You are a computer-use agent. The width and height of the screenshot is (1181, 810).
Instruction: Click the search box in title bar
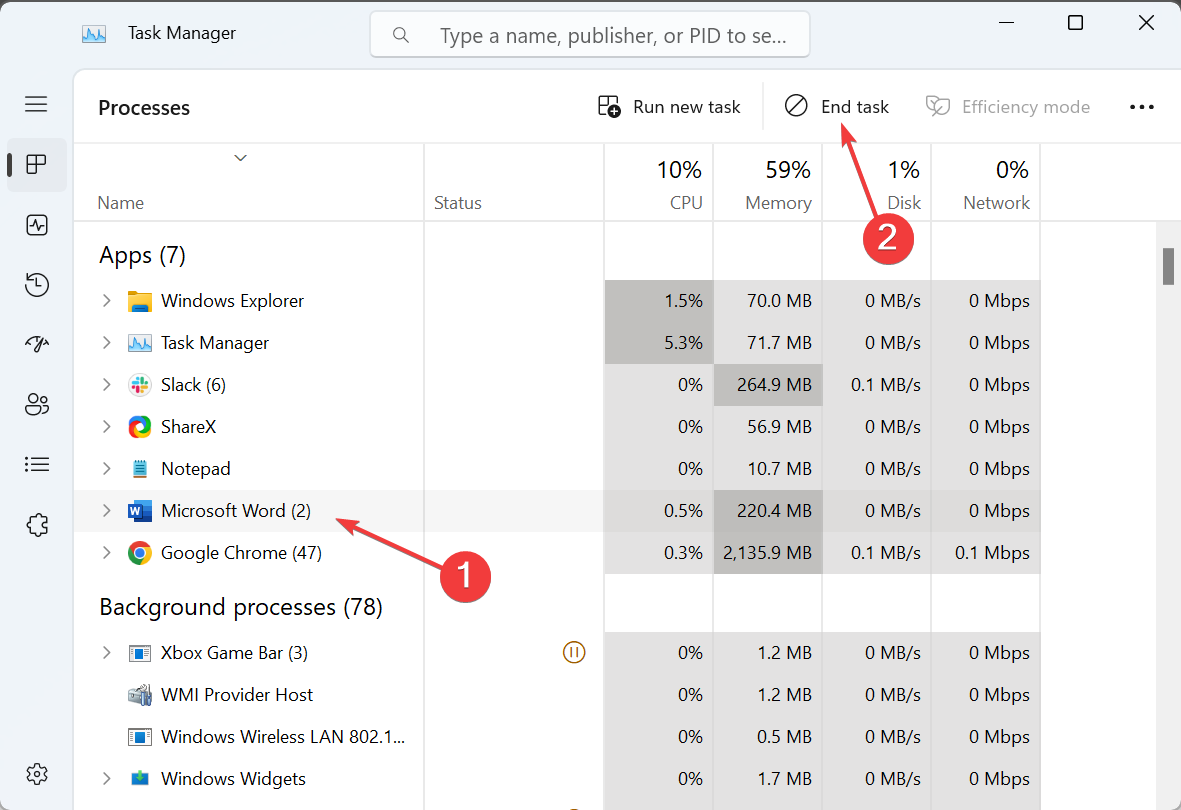[x=590, y=36]
